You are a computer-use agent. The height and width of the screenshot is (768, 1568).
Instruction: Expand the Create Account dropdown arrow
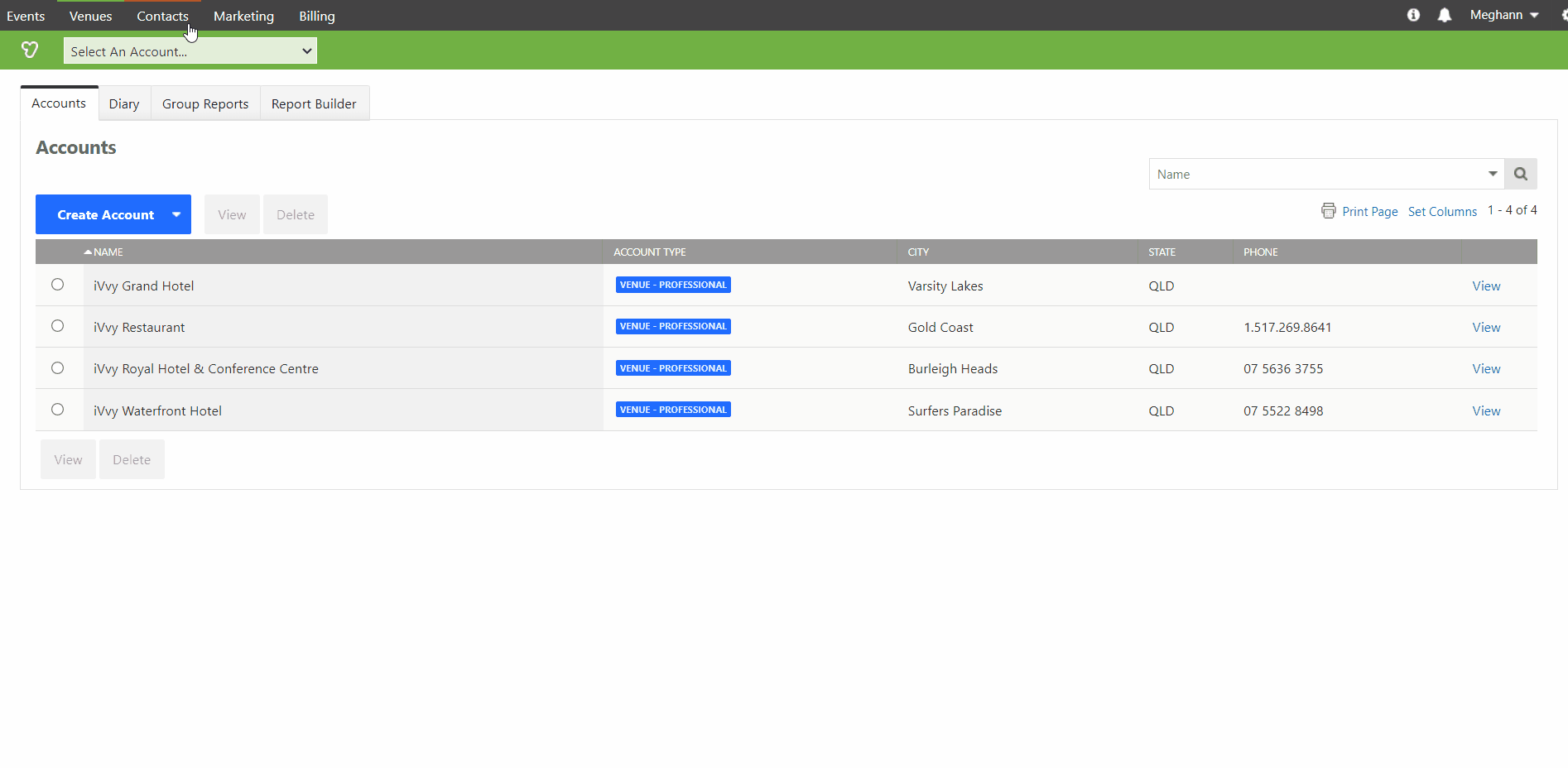pos(176,214)
